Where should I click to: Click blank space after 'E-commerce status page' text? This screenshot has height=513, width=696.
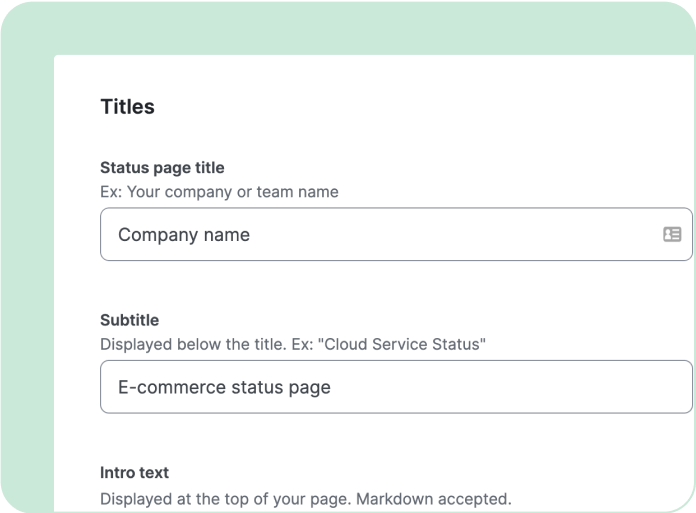tap(500, 387)
